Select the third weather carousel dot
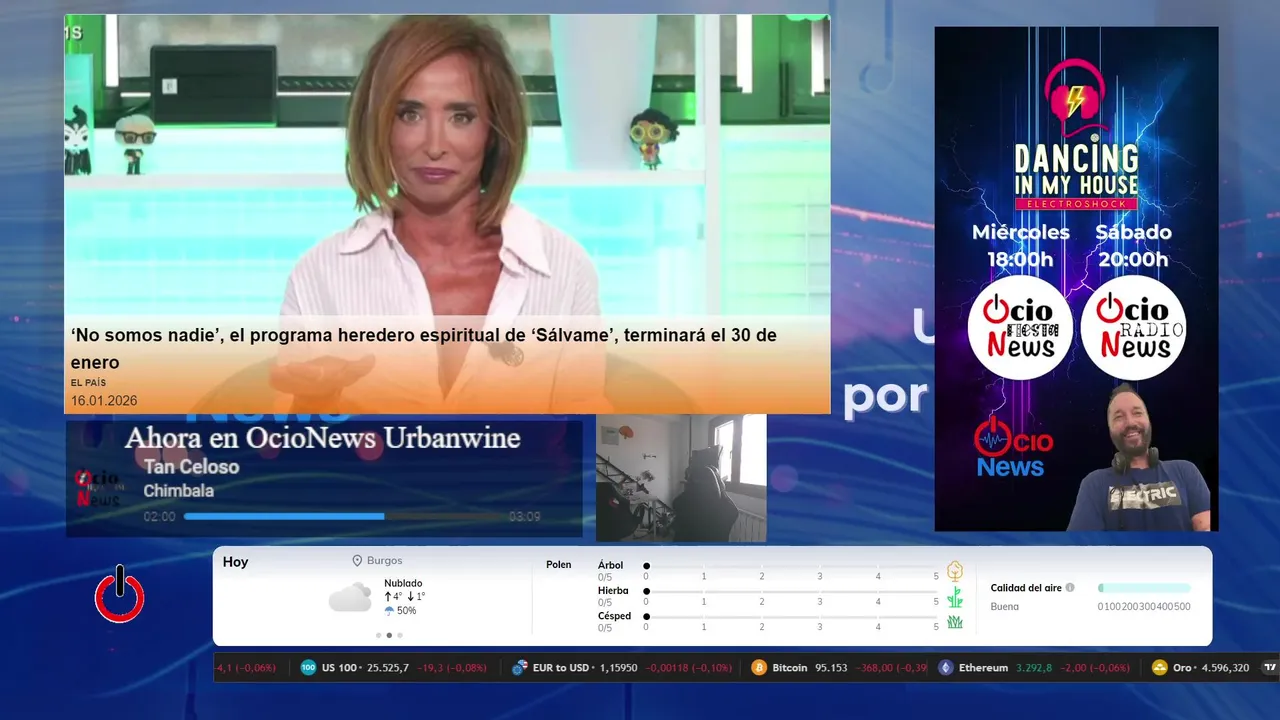This screenshot has height=720, width=1280. pos(400,635)
